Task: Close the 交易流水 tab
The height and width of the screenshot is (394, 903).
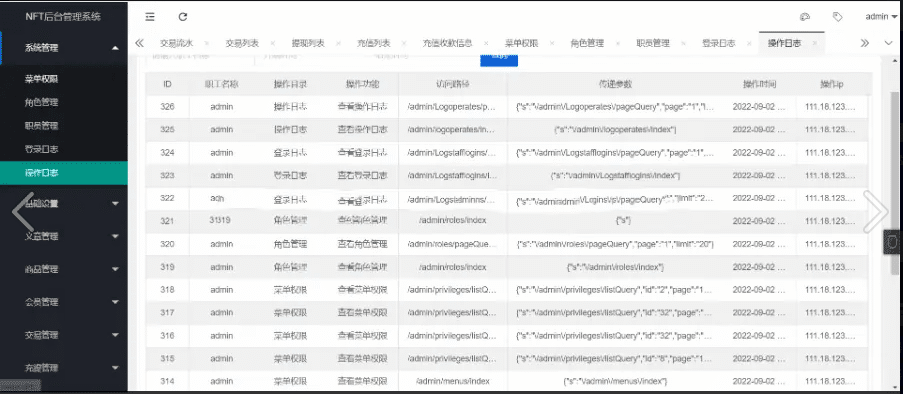Action: click(207, 43)
